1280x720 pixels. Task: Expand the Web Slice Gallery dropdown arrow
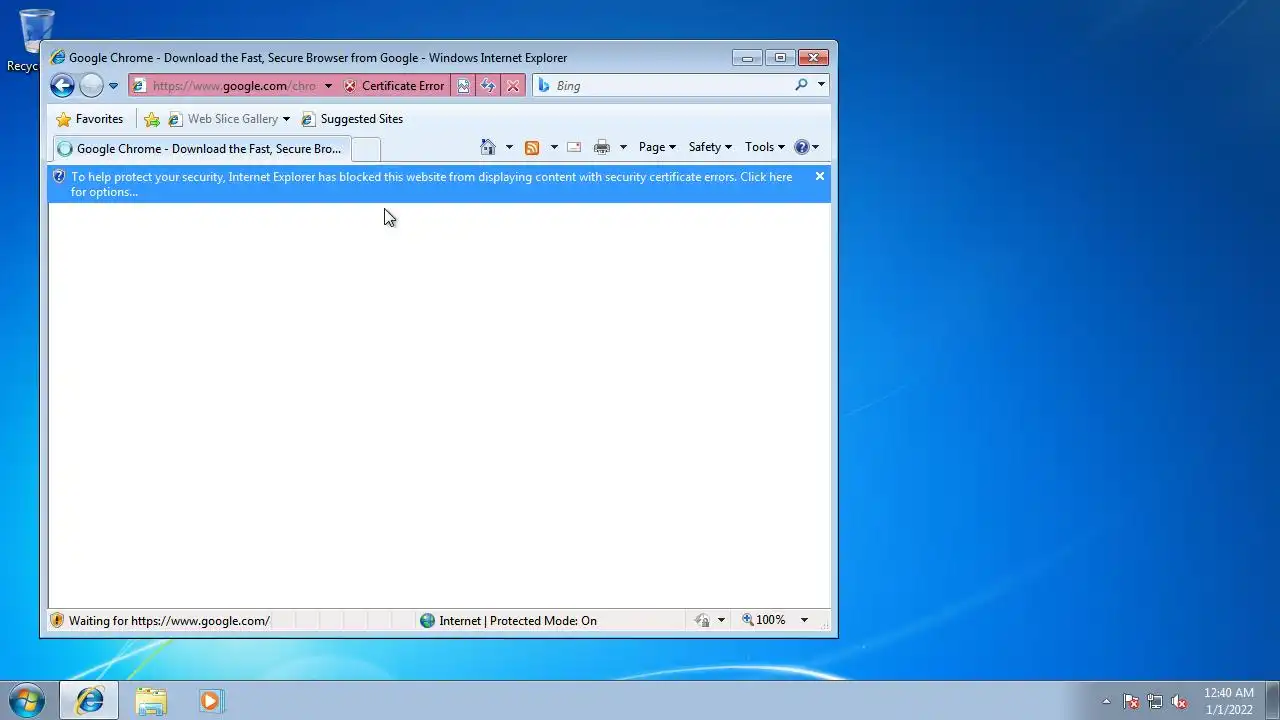[x=286, y=119]
